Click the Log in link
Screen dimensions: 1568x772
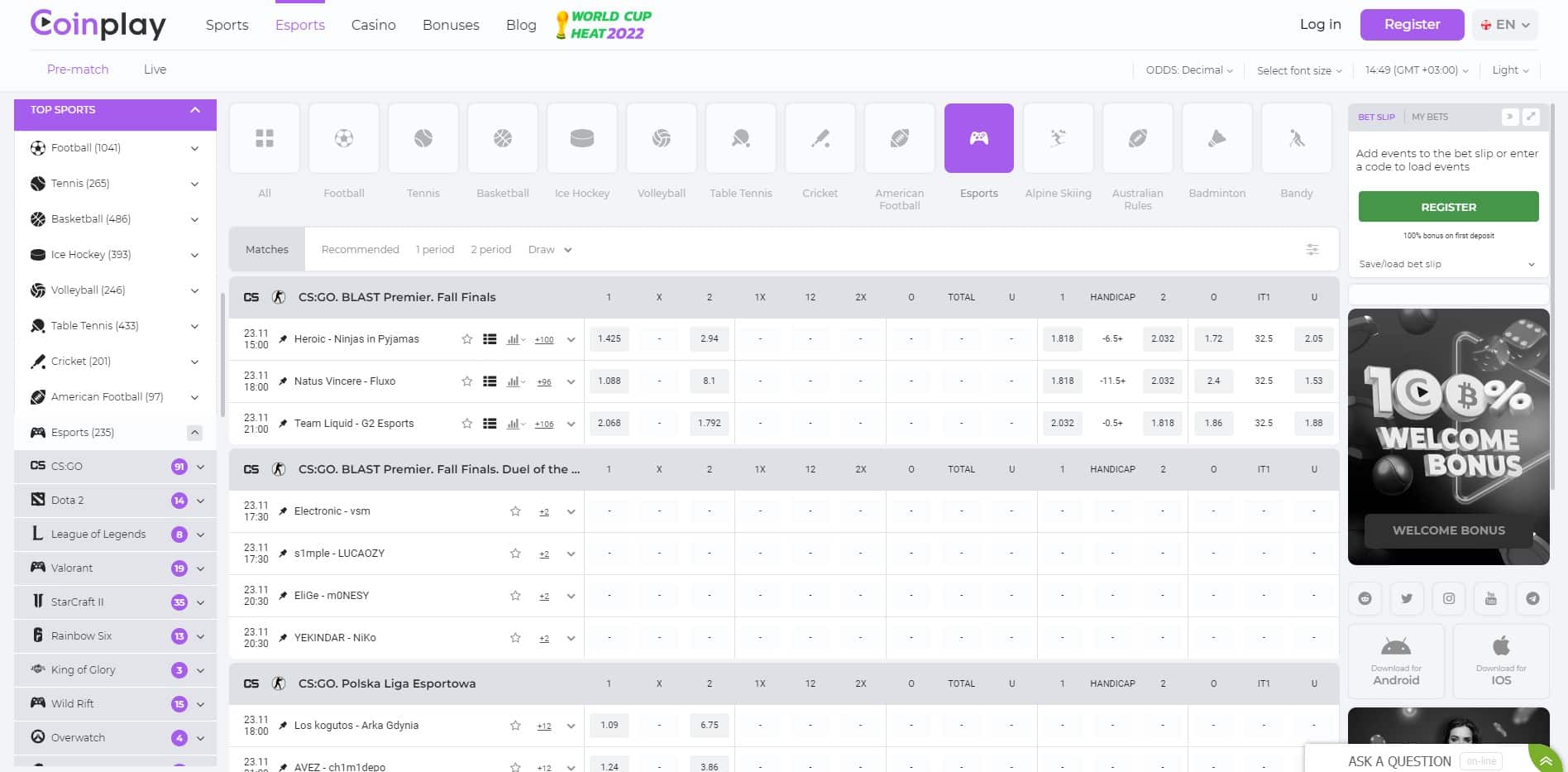1320,25
